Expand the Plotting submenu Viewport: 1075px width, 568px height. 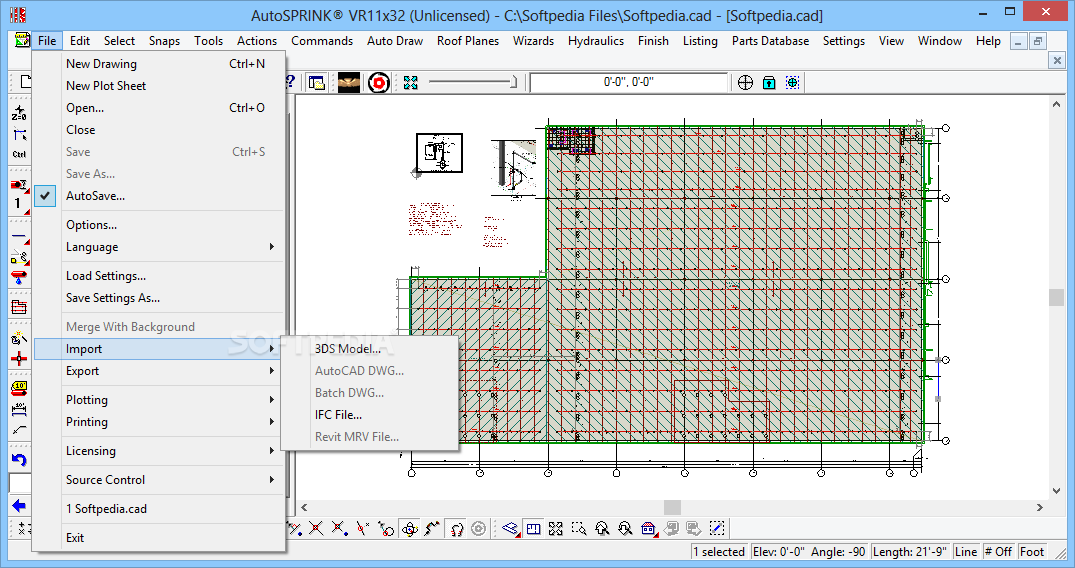click(158, 399)
